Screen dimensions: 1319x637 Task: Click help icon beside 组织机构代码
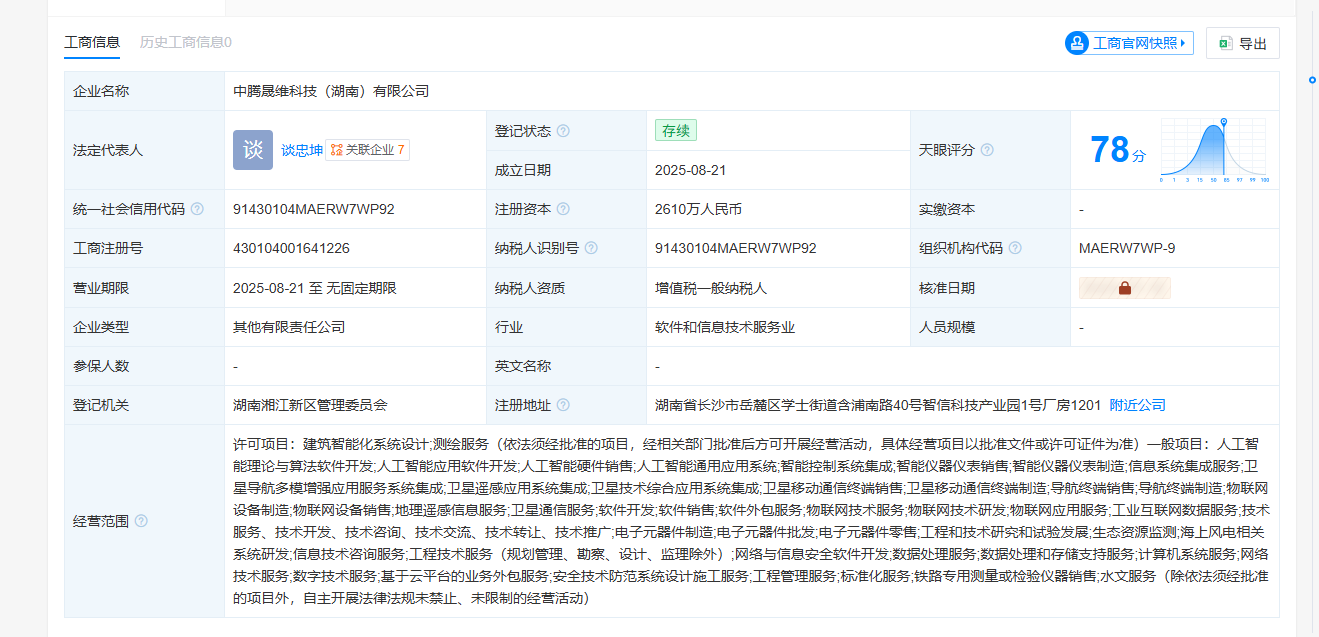tap(1015, 248)
